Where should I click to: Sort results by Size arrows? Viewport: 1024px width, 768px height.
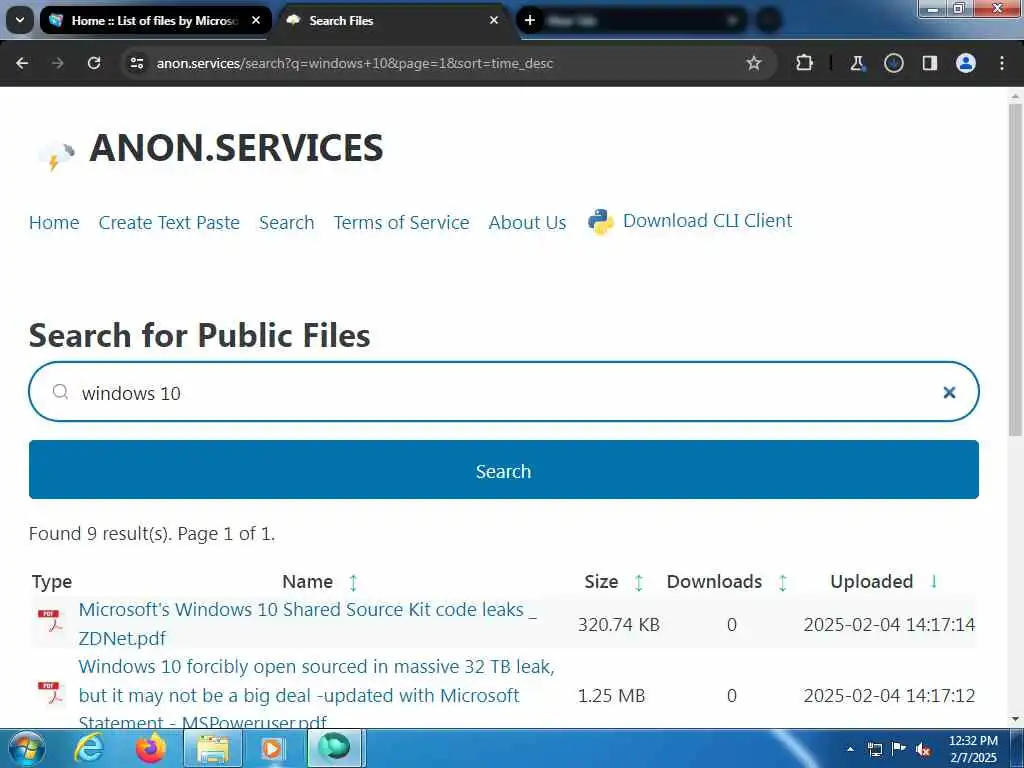[639, 582]
